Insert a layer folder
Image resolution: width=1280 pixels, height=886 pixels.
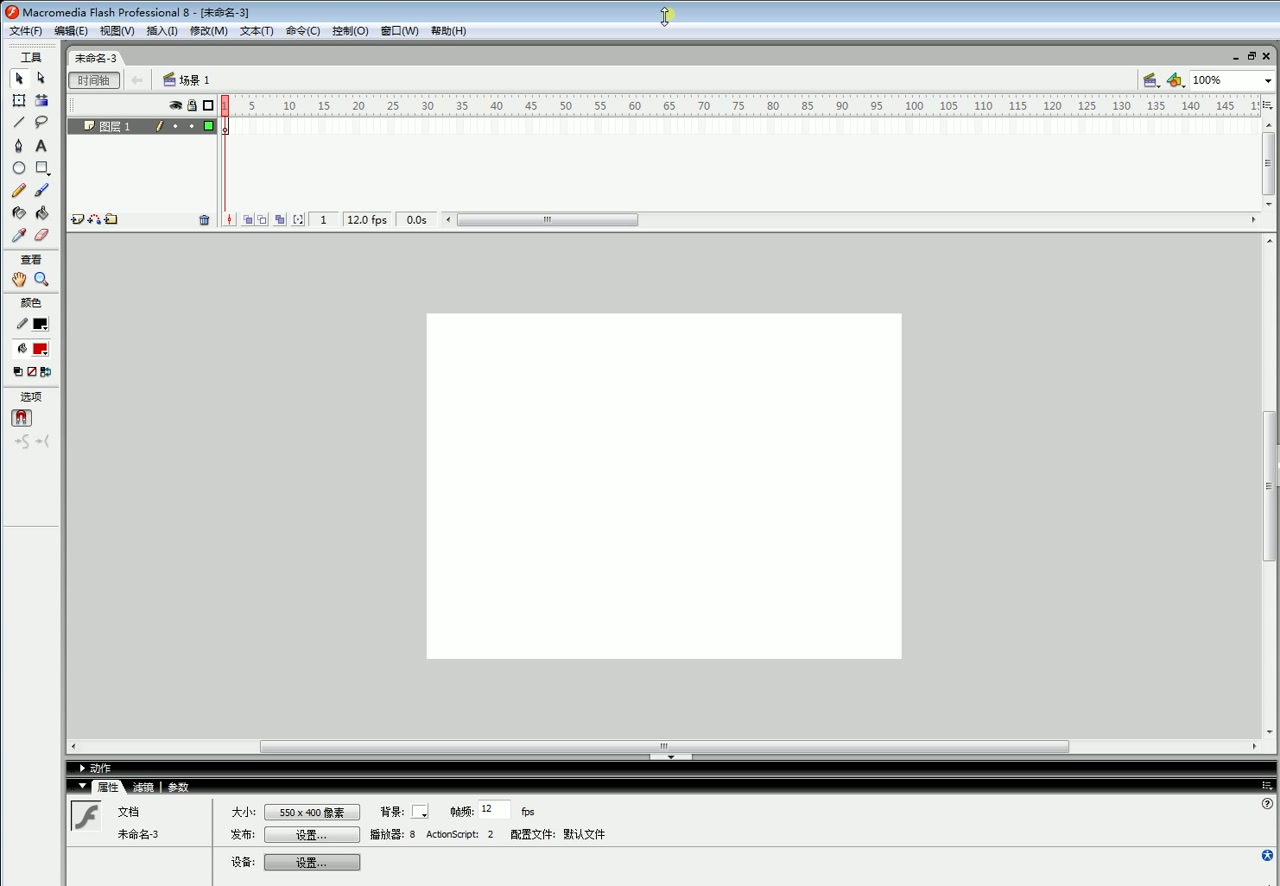click(x=111, y=220)
